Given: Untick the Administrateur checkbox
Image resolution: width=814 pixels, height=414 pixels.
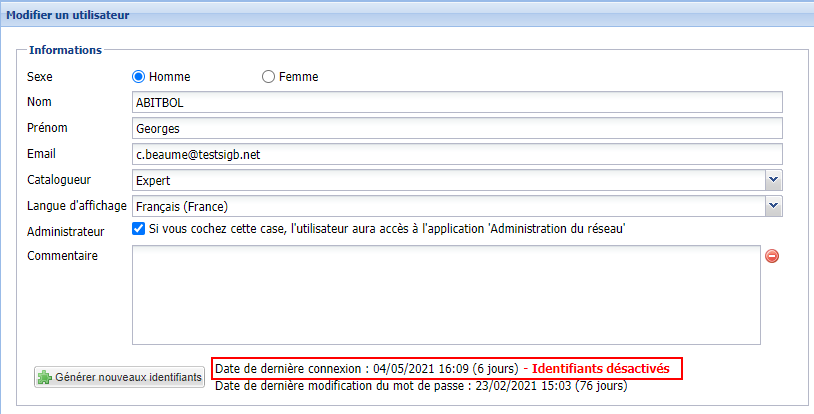Looking at the screenshot, I should coord(140,230).
